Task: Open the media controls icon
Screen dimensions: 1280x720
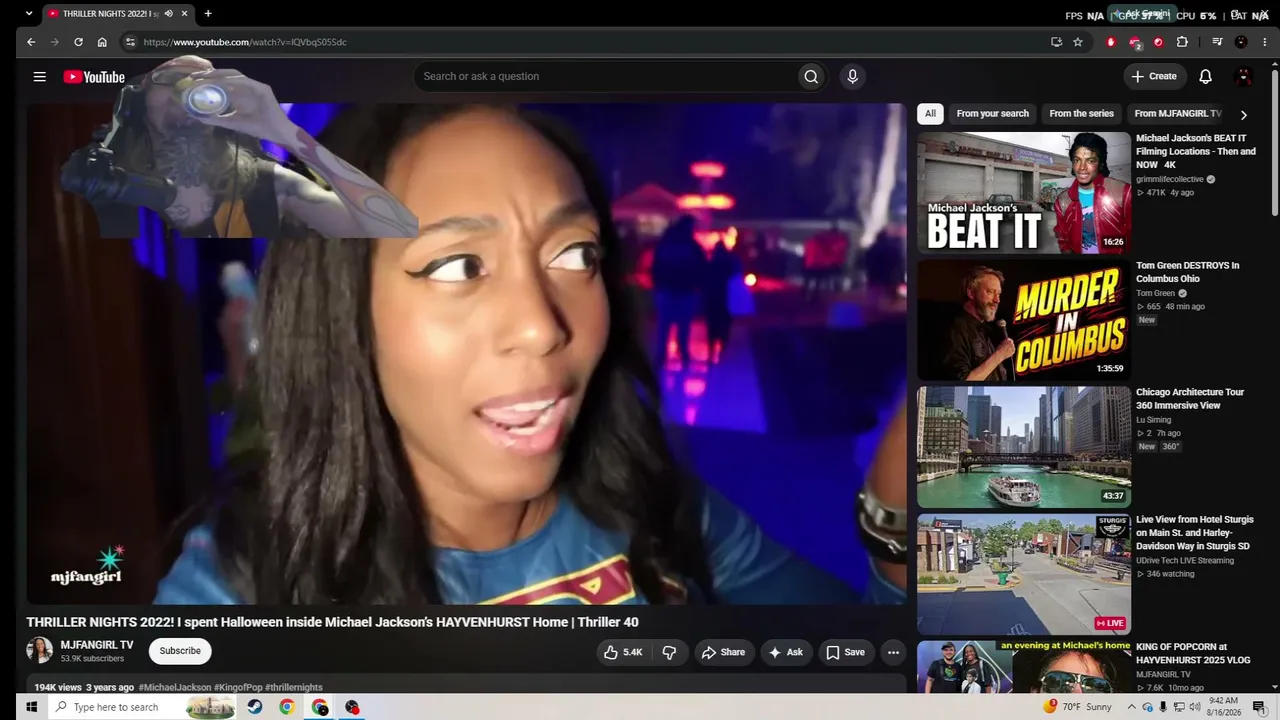Action: pyautogui.click(x=1217, y=42)
